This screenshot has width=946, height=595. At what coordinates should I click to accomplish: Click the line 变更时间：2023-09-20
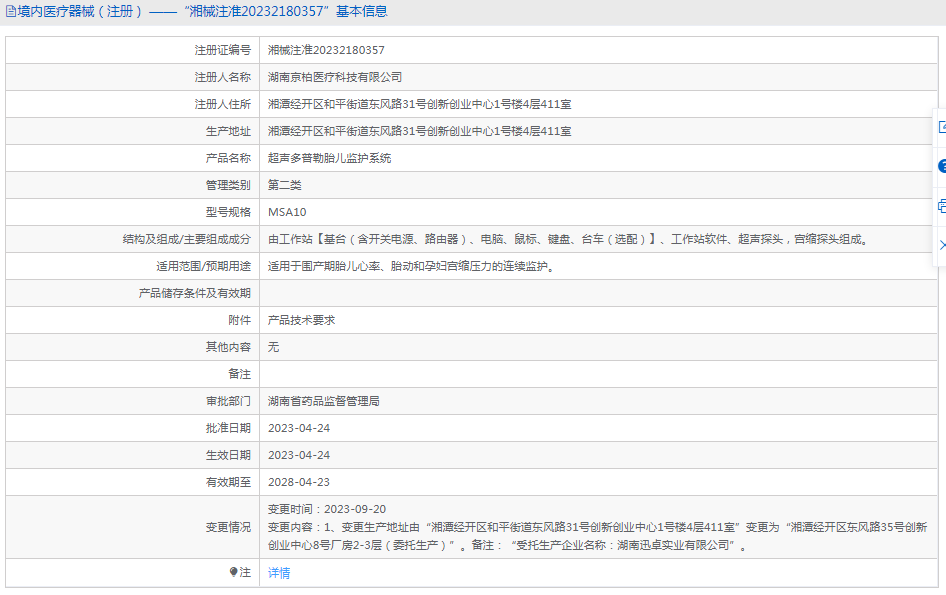[327, 509]
